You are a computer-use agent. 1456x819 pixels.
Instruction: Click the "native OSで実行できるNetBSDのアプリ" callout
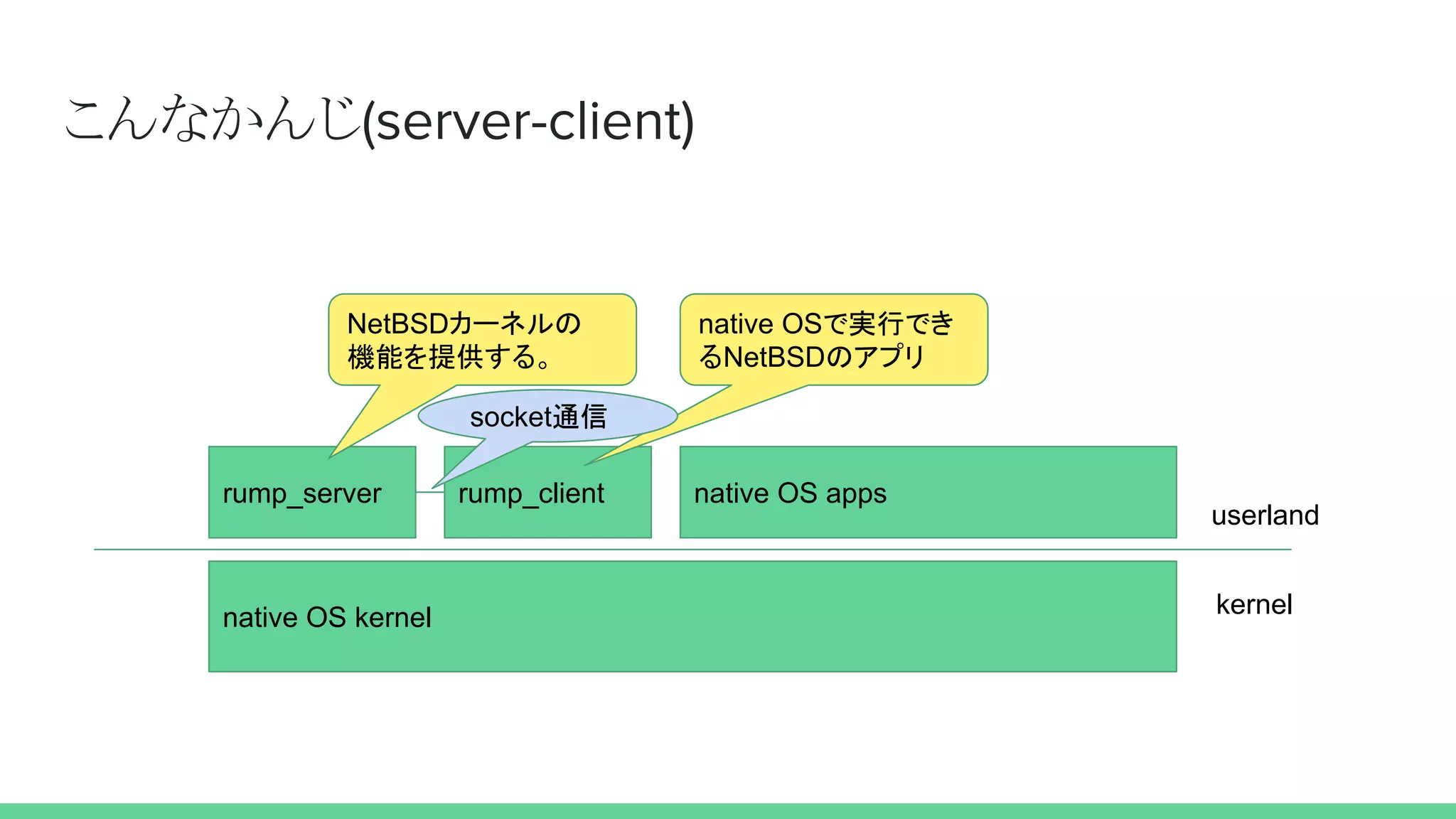[x=834, y=340]
